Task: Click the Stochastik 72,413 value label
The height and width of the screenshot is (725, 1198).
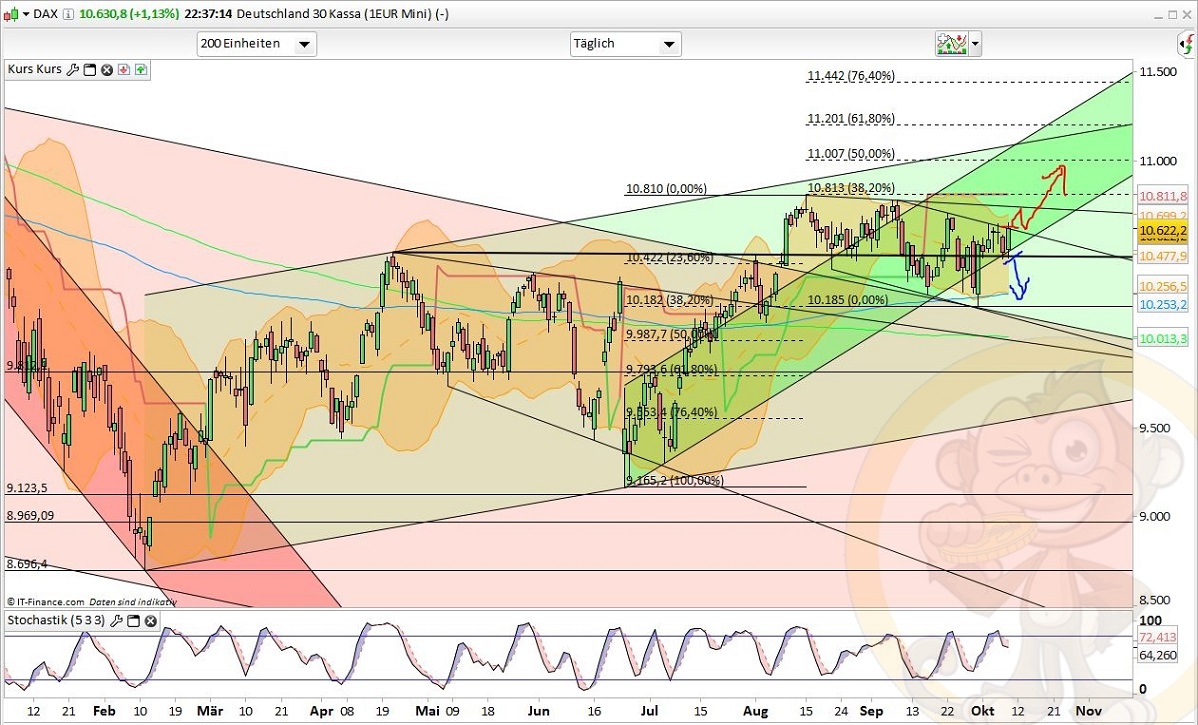Action: click(1158, 637)
